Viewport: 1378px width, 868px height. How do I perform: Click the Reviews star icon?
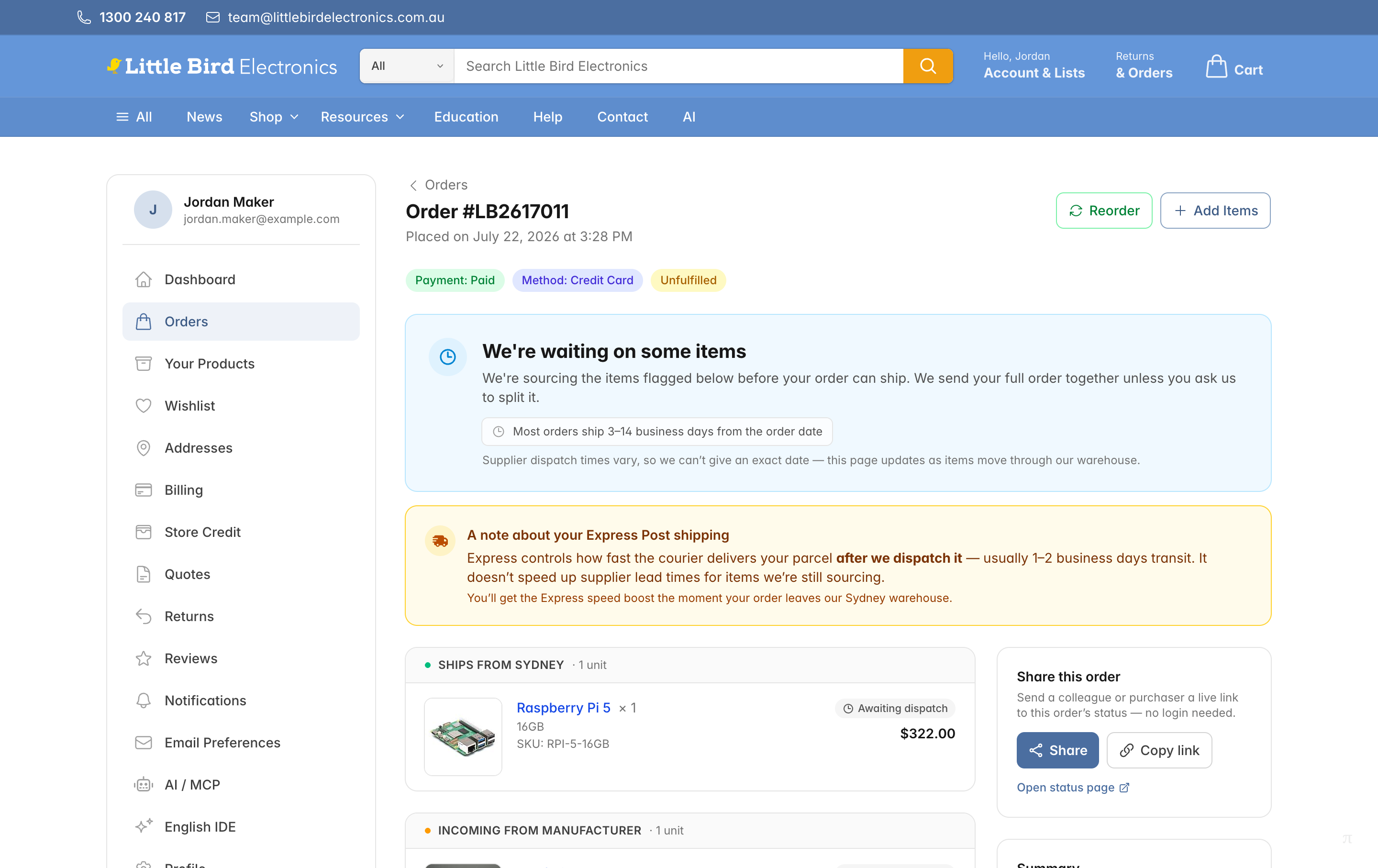pos(144,658)
